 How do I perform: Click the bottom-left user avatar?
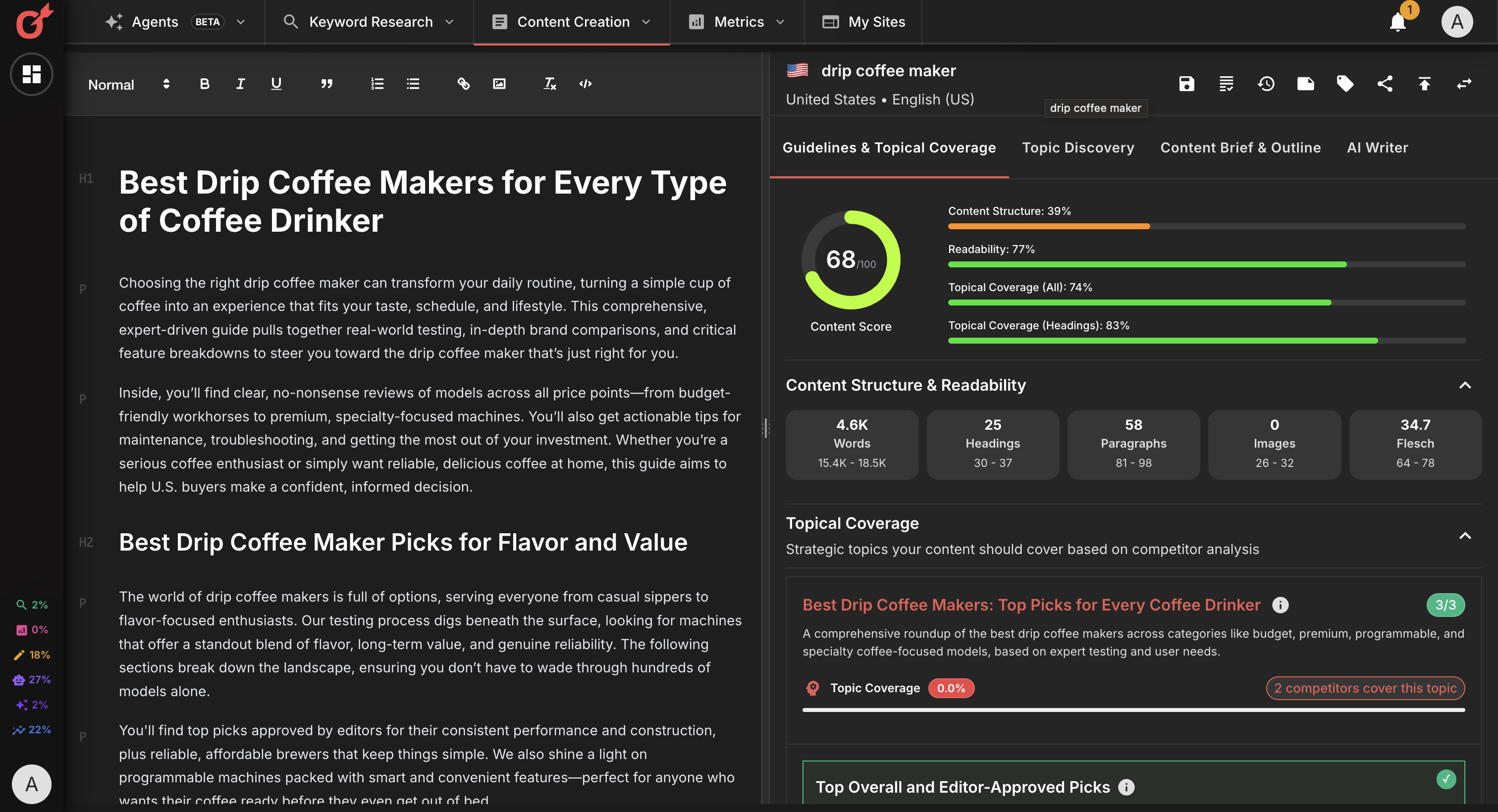(31, 784)
